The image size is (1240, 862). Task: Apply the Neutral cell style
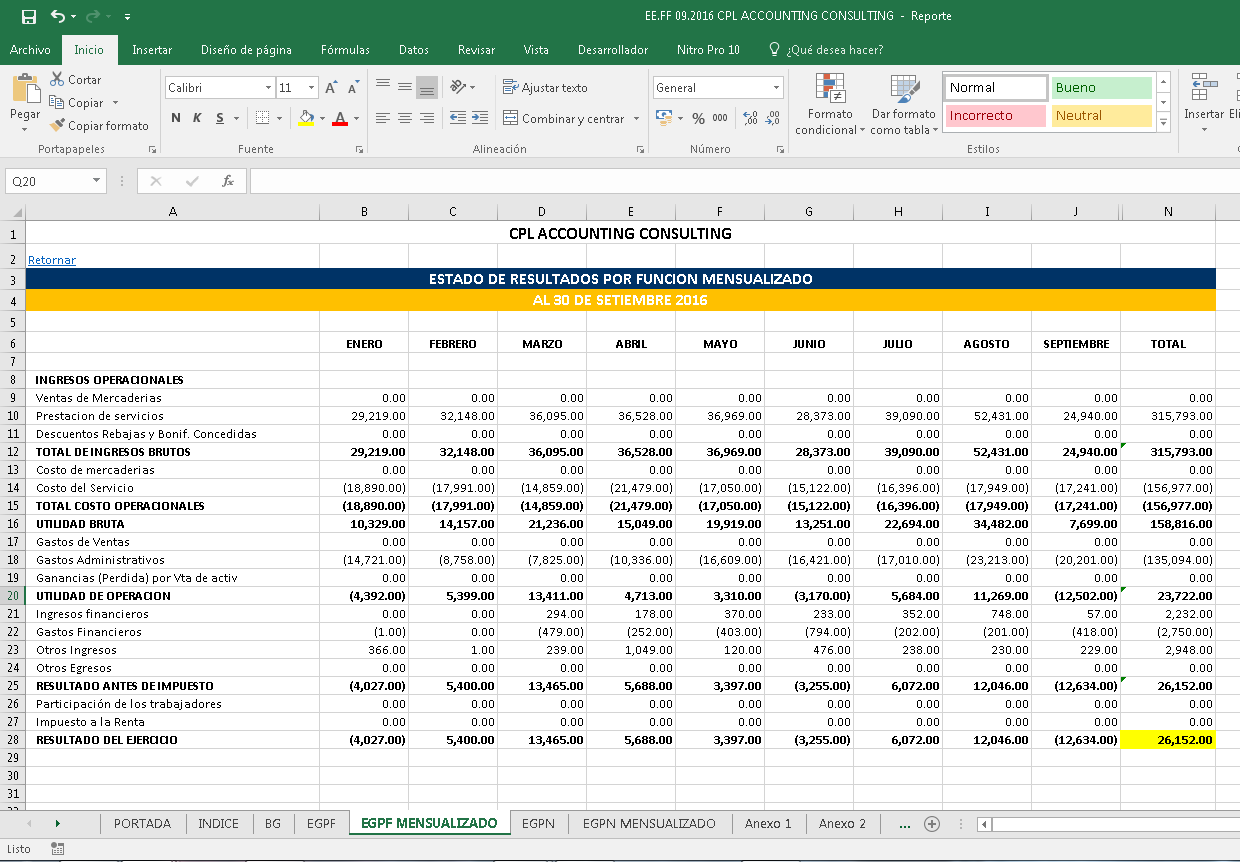tap(1101, 116)
